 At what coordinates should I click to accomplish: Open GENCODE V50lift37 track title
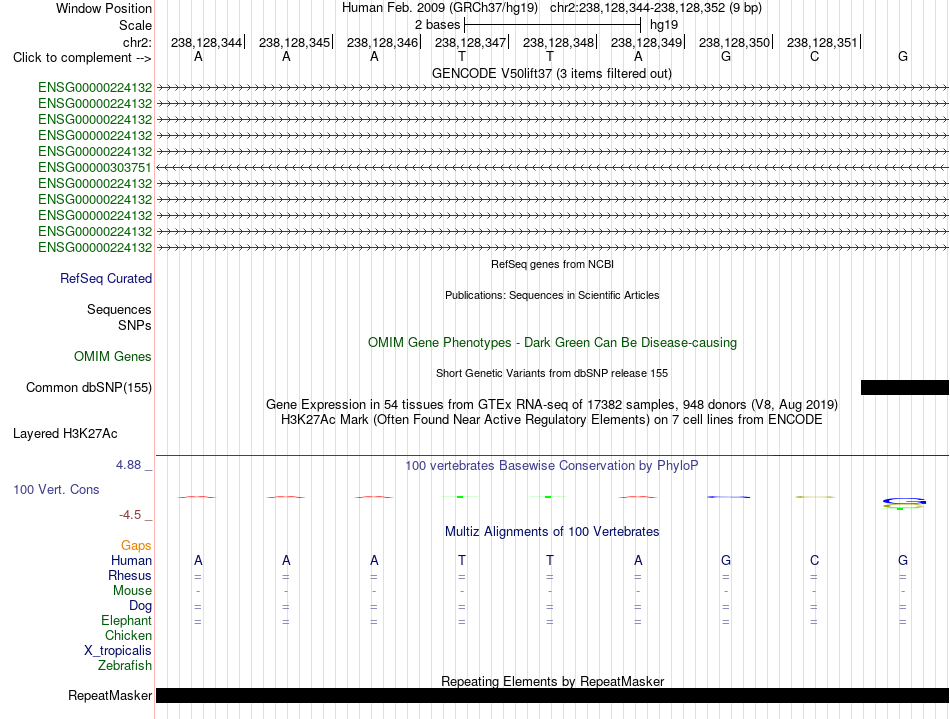click(551, 73)
